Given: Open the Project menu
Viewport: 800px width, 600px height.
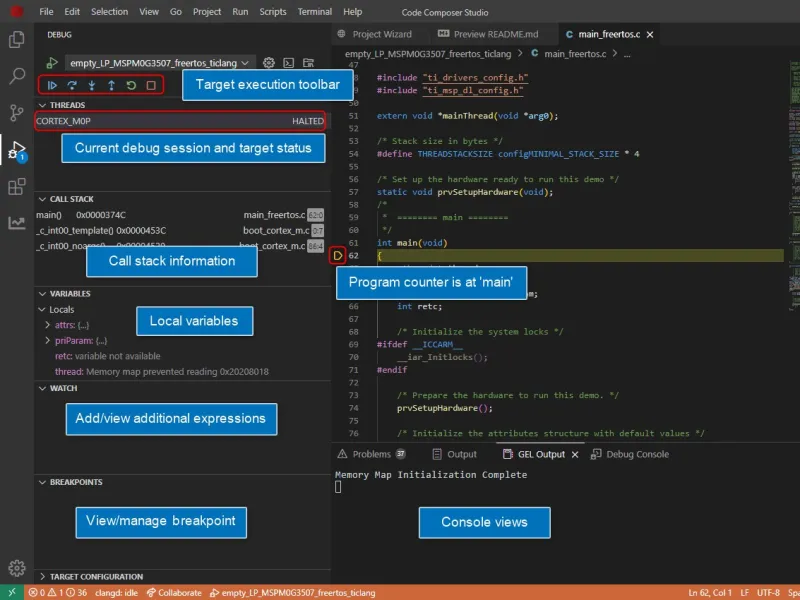Looking at the screenshot, I should click(207, 12).
